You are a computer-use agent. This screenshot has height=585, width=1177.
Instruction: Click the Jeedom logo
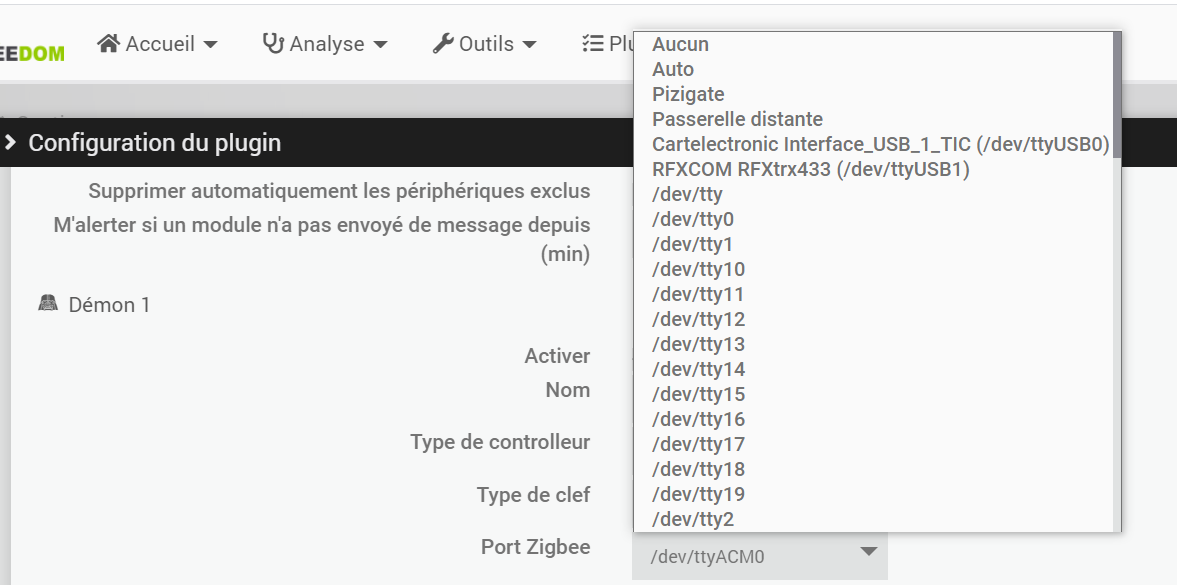32,52
